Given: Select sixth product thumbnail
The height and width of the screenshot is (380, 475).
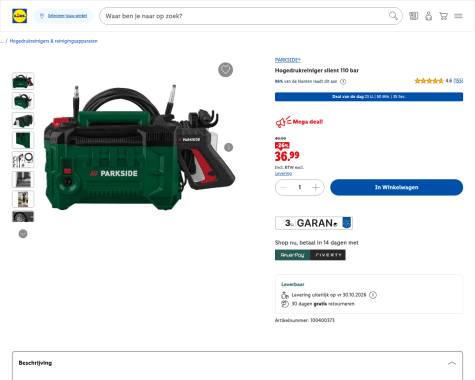Looking at the screenshot, I should coord(23,179).
